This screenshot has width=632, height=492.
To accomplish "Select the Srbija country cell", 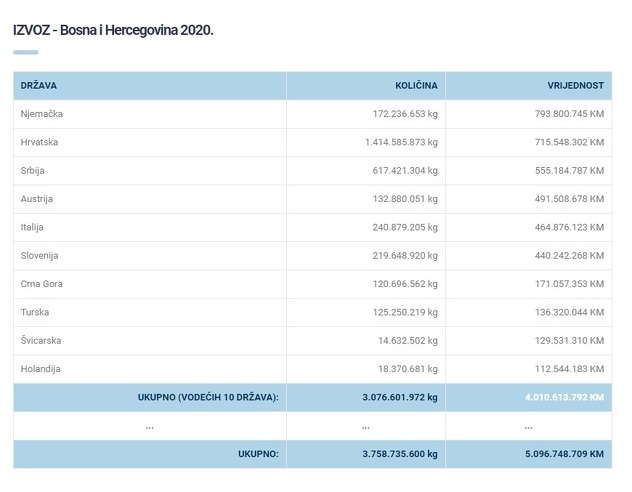I will 33,171.
